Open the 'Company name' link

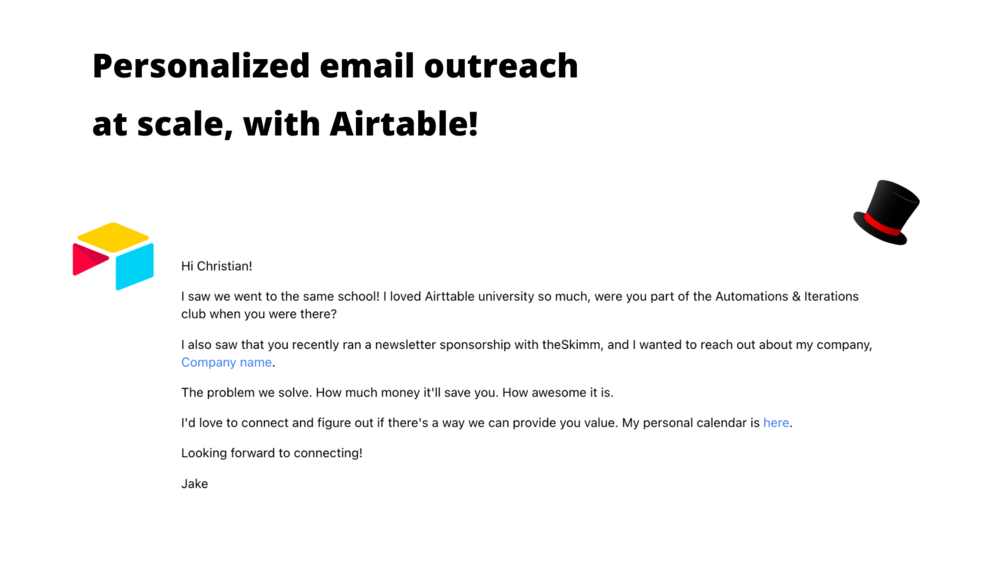226,362
